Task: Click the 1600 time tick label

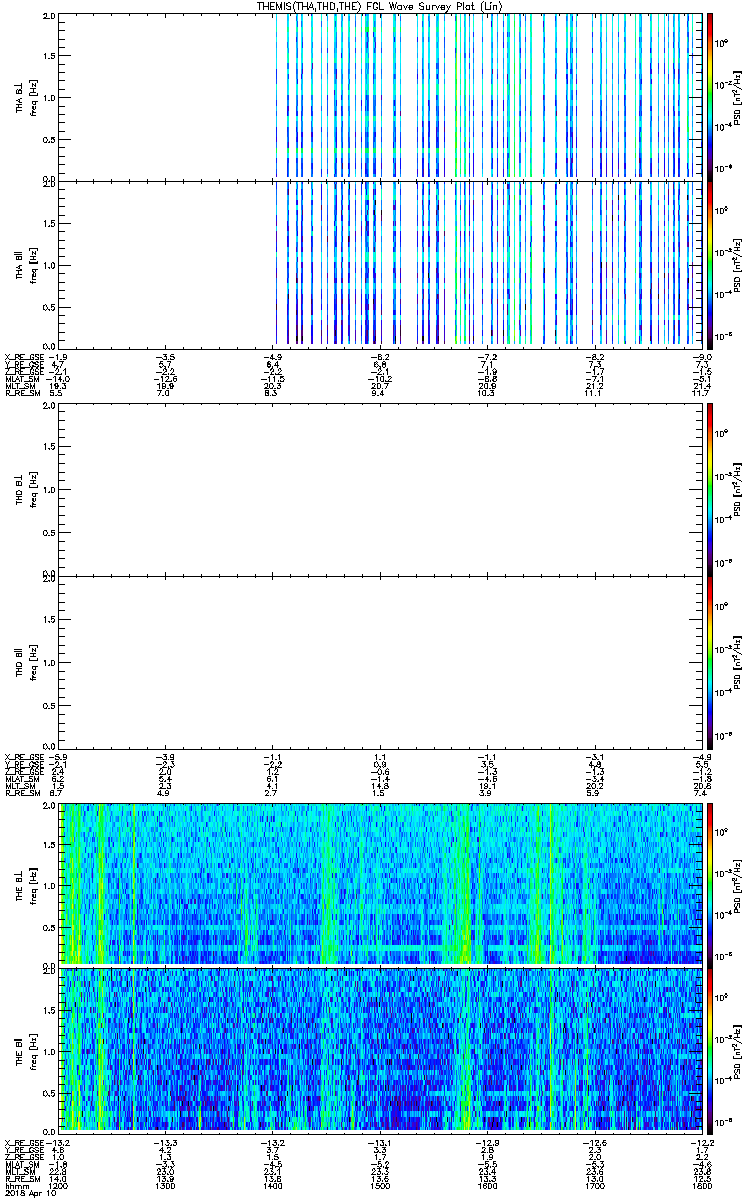Action: (x=490, y=1186)
